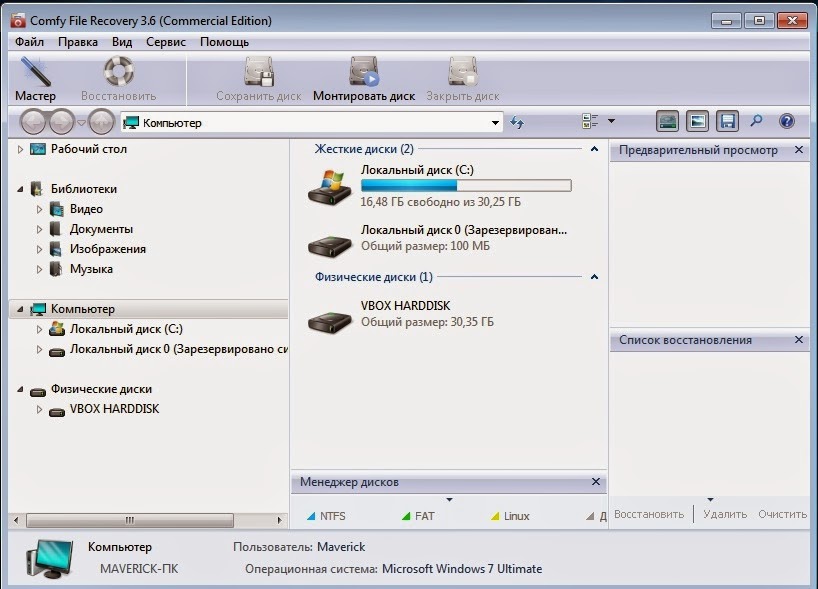Click the tree scrollbar right arrow
Image resolution: width=818 pixels, height=589 pixels.
(280, 520)
